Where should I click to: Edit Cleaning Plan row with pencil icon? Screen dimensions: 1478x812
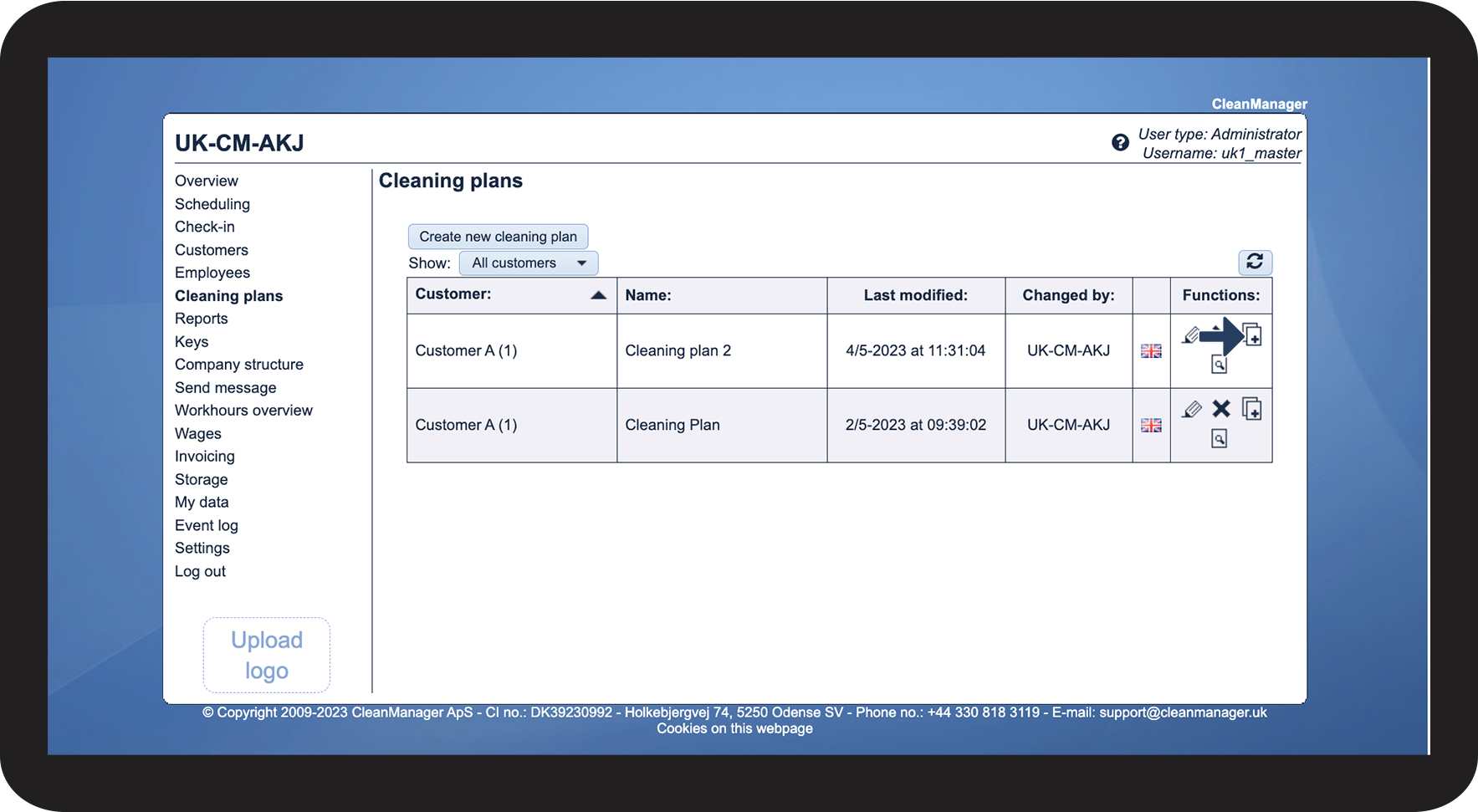1191,409
